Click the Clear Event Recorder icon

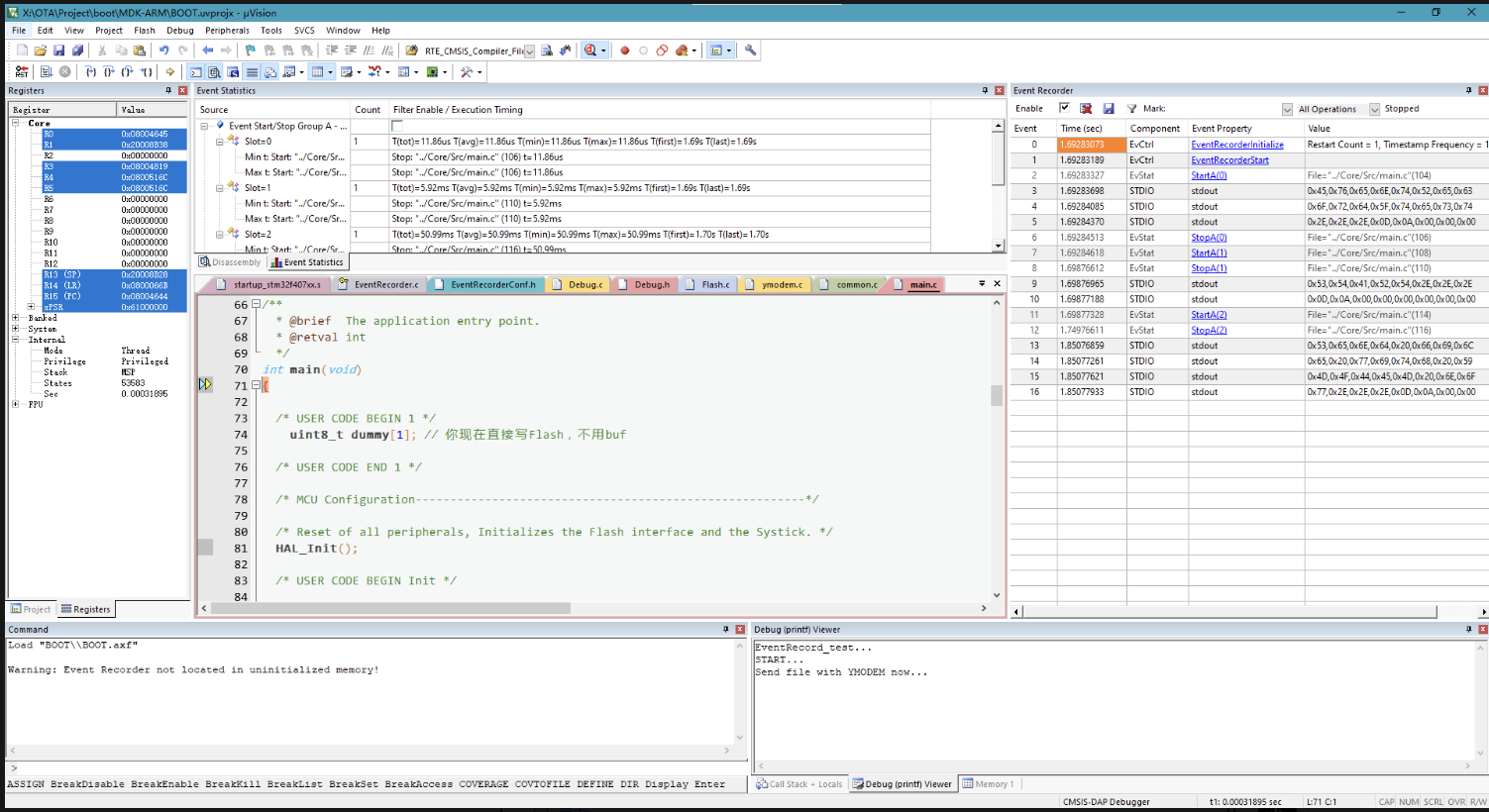1086,109
